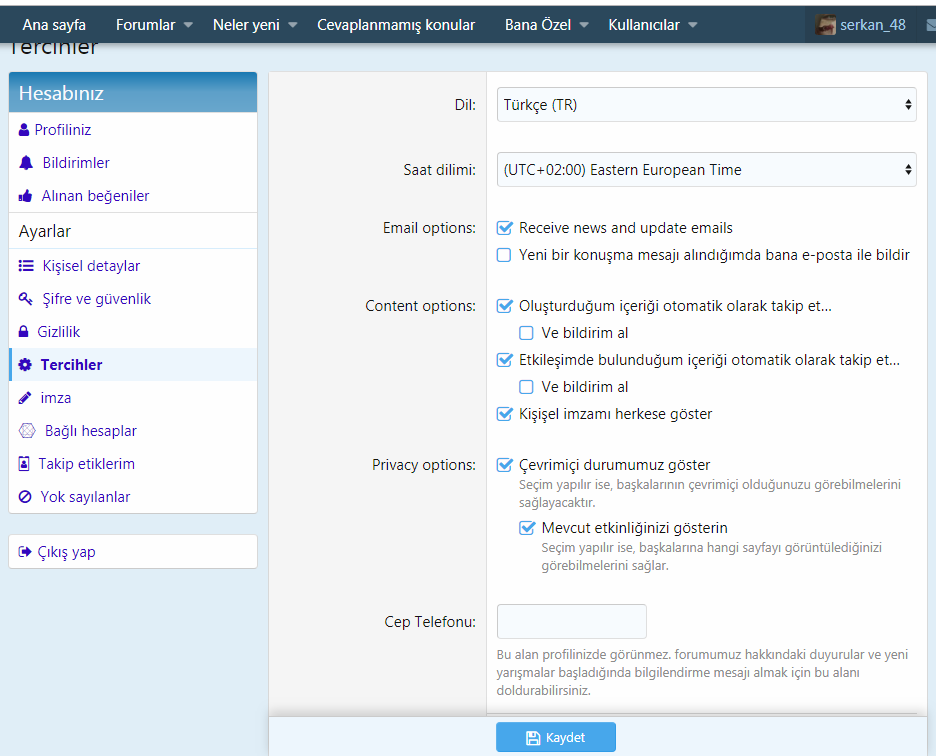936x756 pixels.
Task: Toggle Etkileşimde bulunduğum içeriği otomatik takip et
Action: [504, 360]
